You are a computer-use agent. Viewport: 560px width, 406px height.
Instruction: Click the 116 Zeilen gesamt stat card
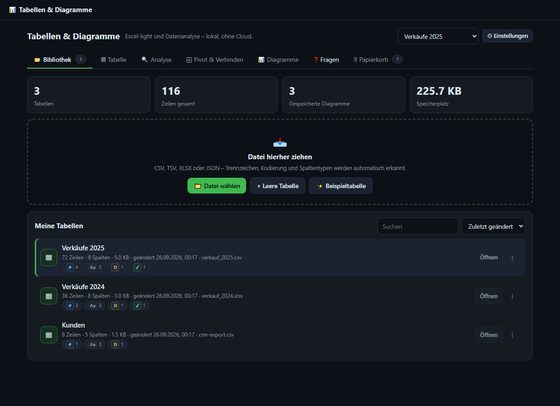216,95
